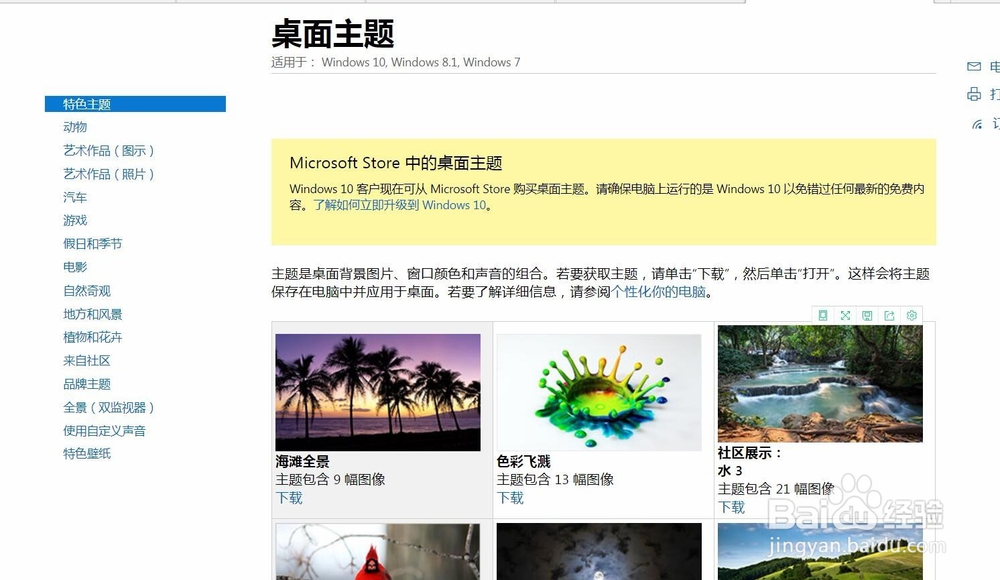Open the 地方和风景 category
Screen dimensions: 1000x580
click(92, 314)
